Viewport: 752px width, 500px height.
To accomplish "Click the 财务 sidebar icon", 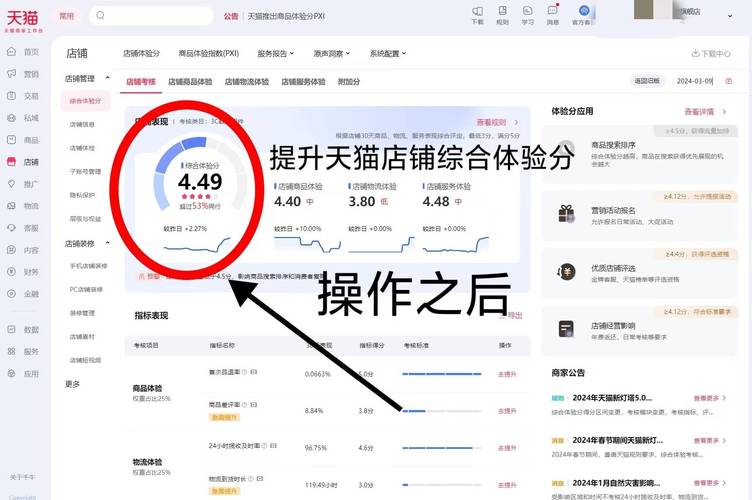I will (12, 271).
